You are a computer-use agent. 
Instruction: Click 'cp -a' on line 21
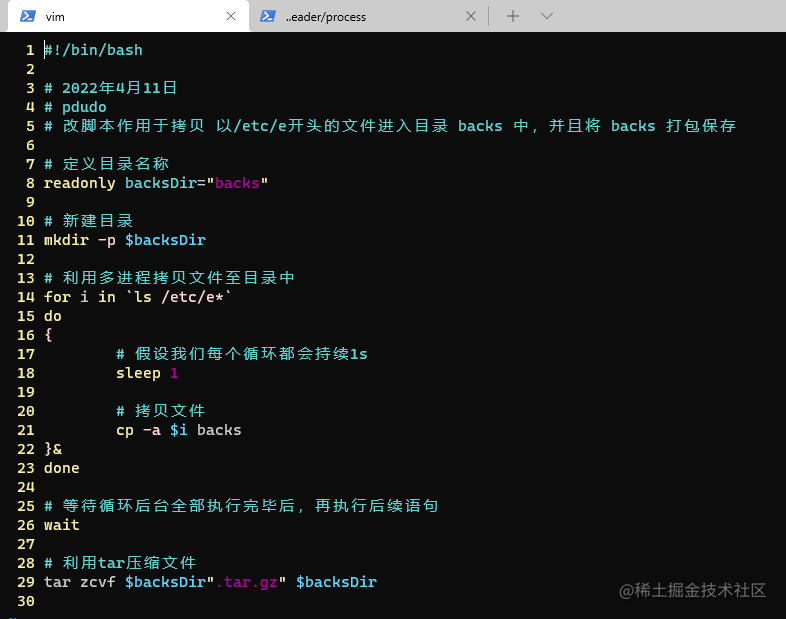click(x=138, y=431)
